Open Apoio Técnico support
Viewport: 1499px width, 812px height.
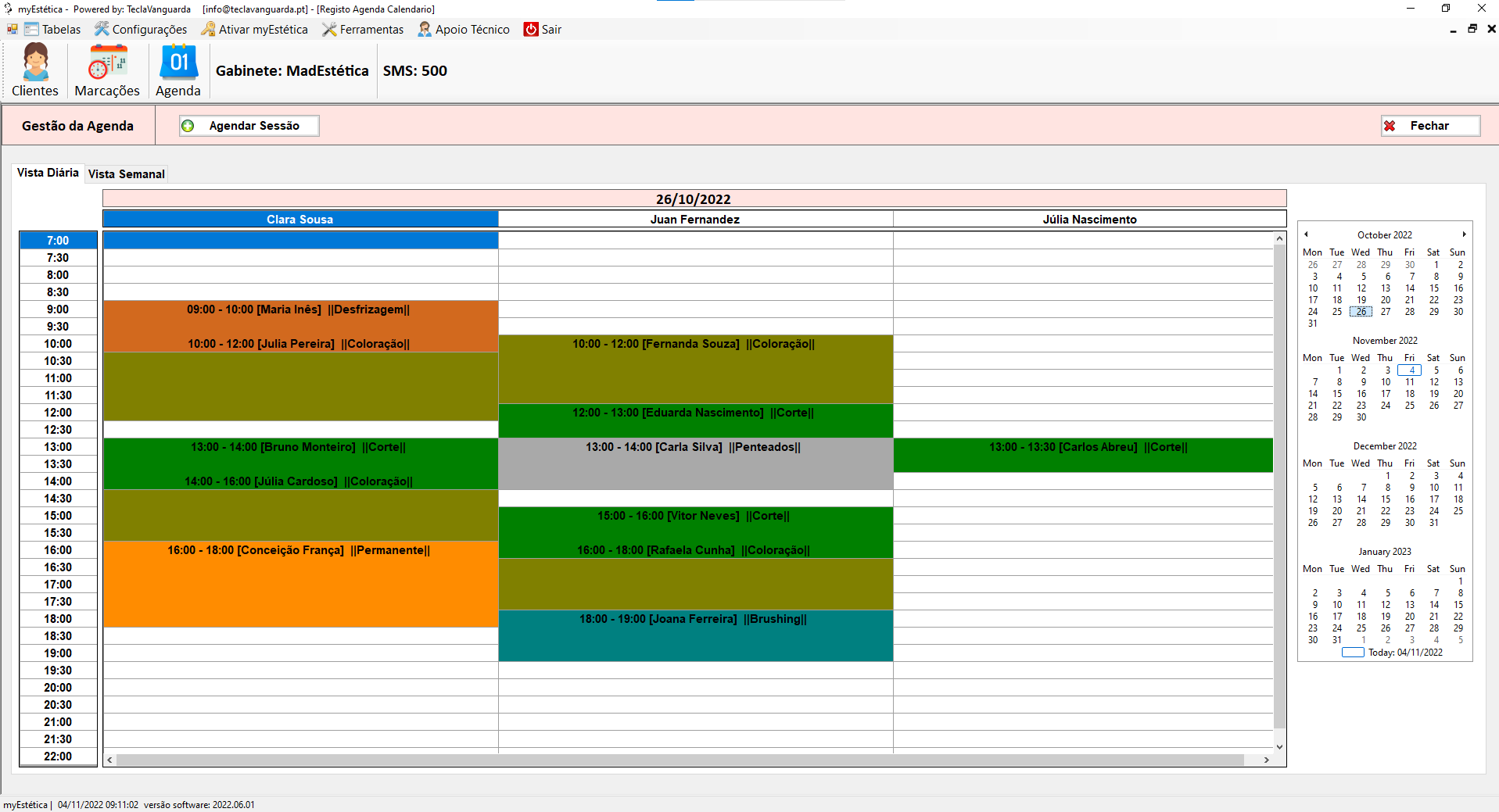464,30
